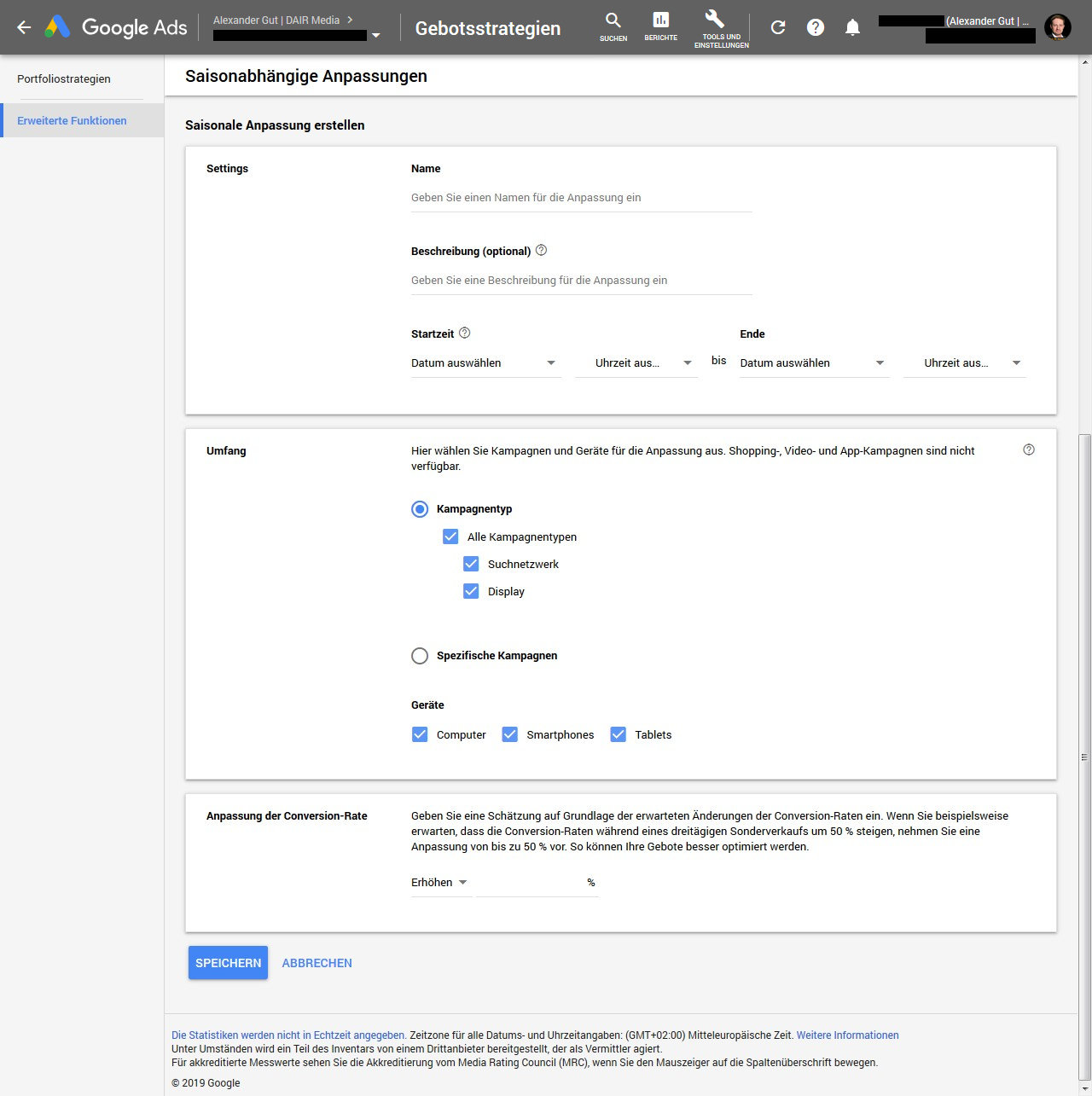Click the refresh icon in header

777,27
